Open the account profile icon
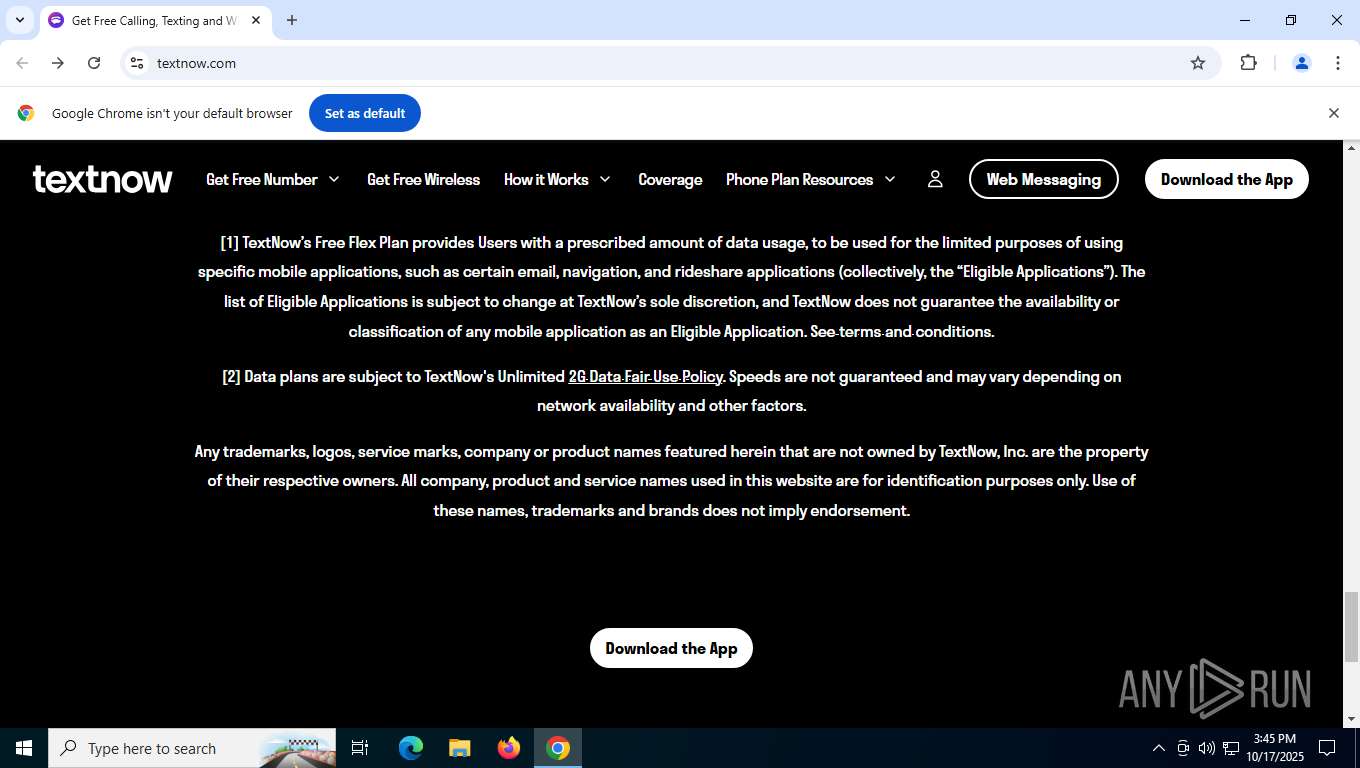This screenshot has height=768, width=1360. [935, 179]
